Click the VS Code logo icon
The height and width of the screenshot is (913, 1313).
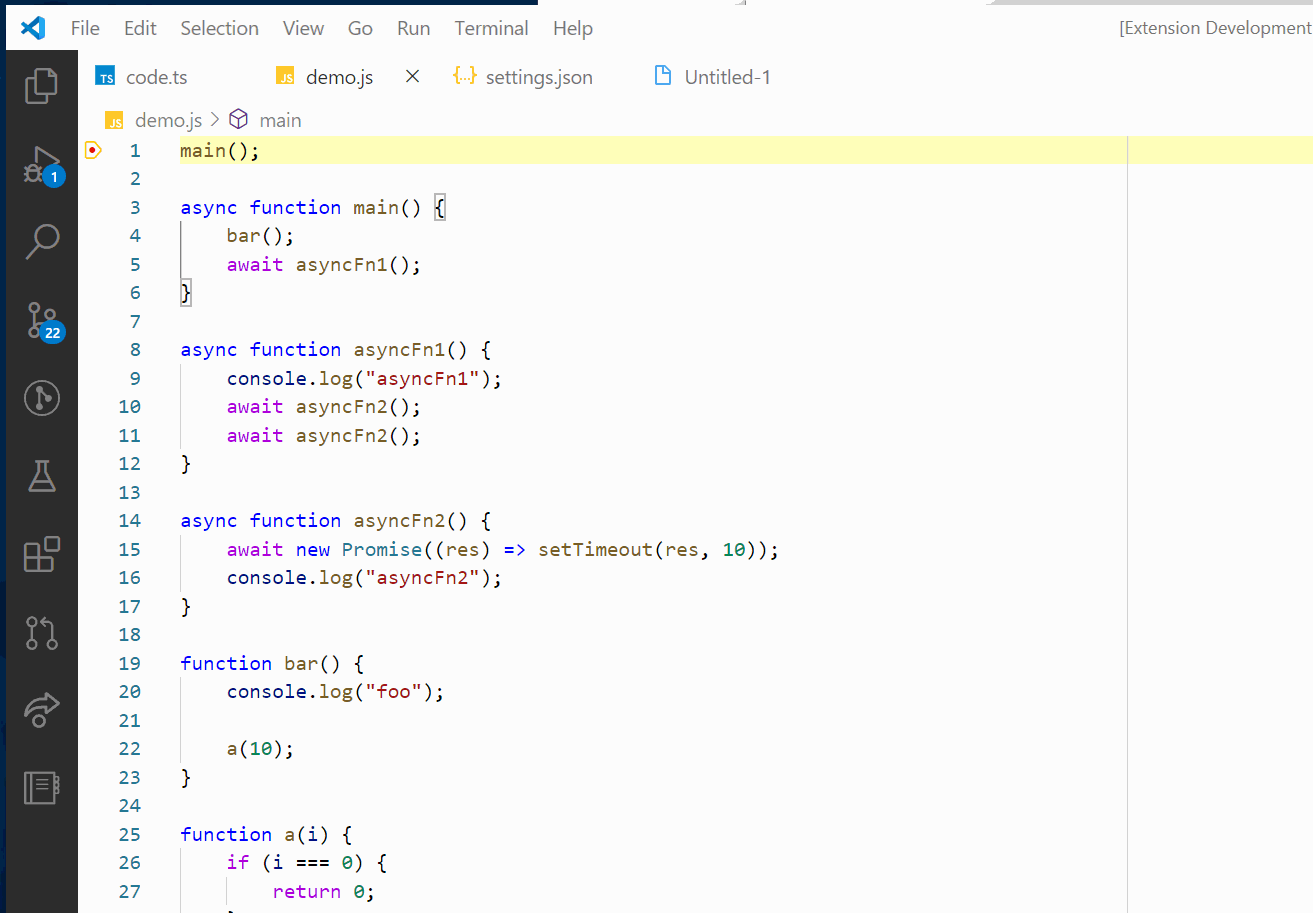tap(32, 27)
